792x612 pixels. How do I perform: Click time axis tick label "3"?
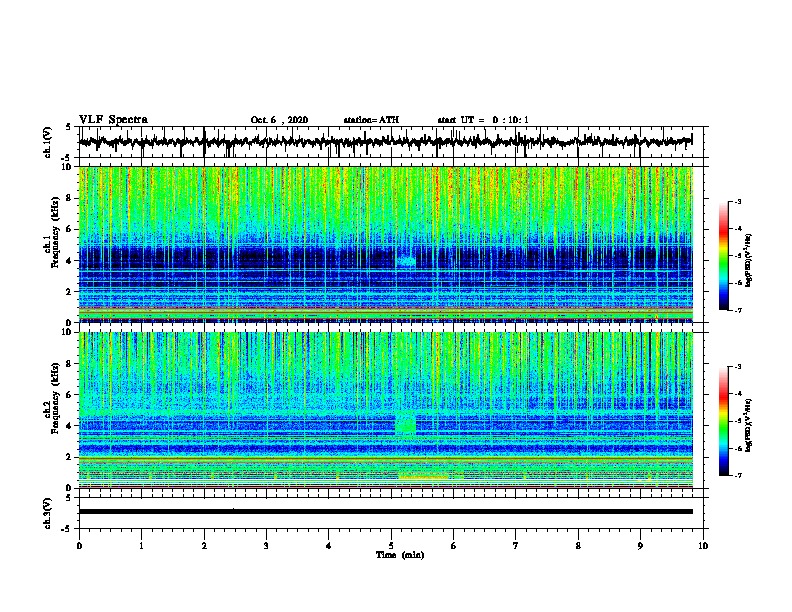pos(266,546)
